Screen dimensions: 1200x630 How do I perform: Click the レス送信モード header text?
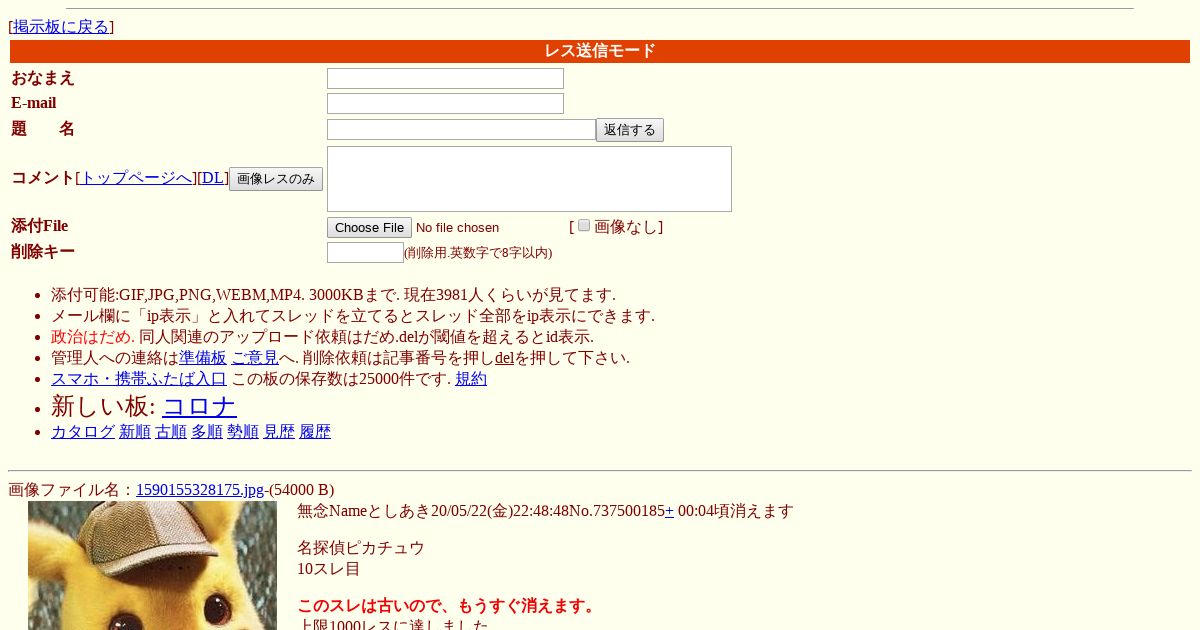[600, 51]
